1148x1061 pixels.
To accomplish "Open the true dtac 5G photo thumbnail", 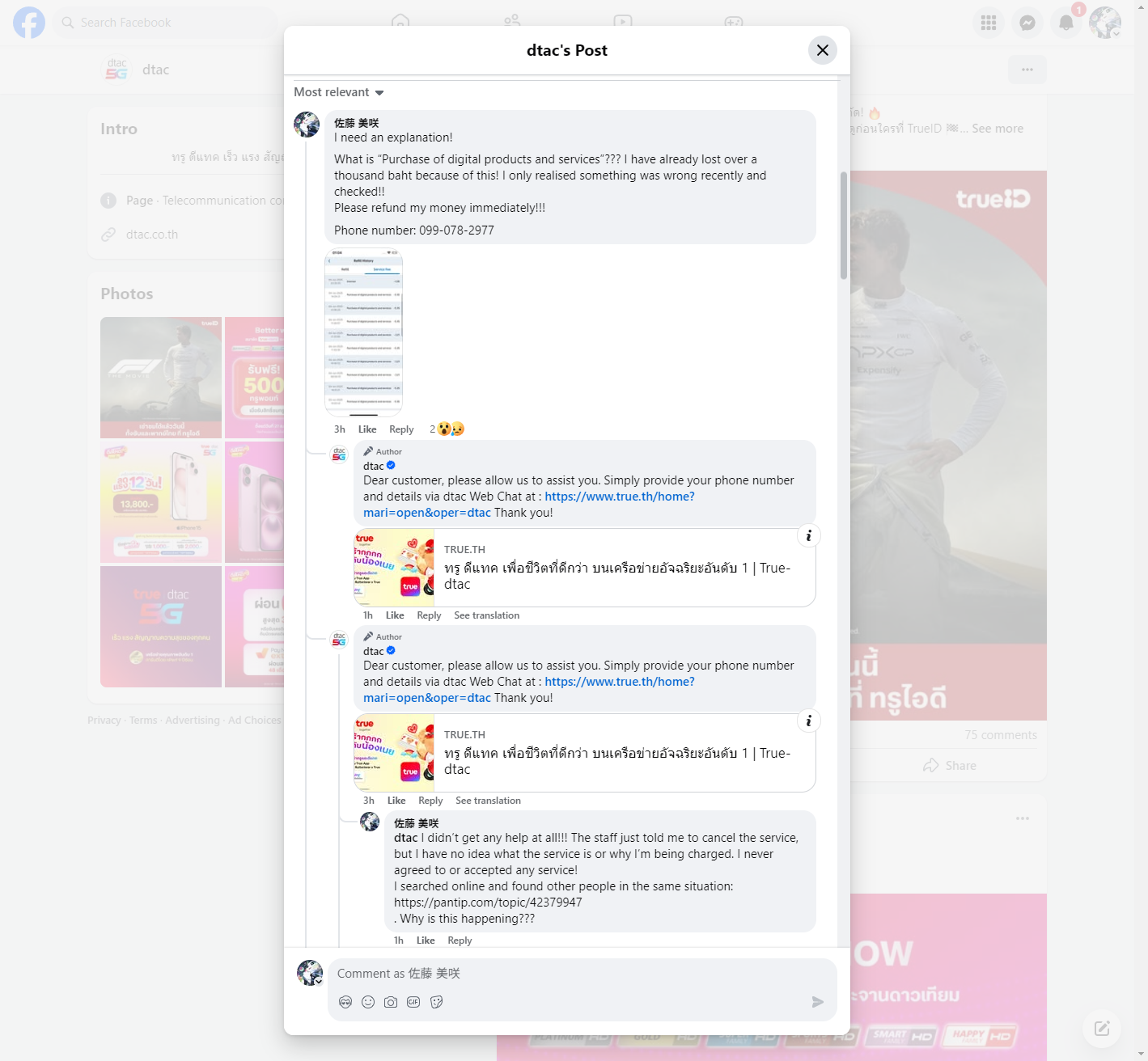I will 161,627.
